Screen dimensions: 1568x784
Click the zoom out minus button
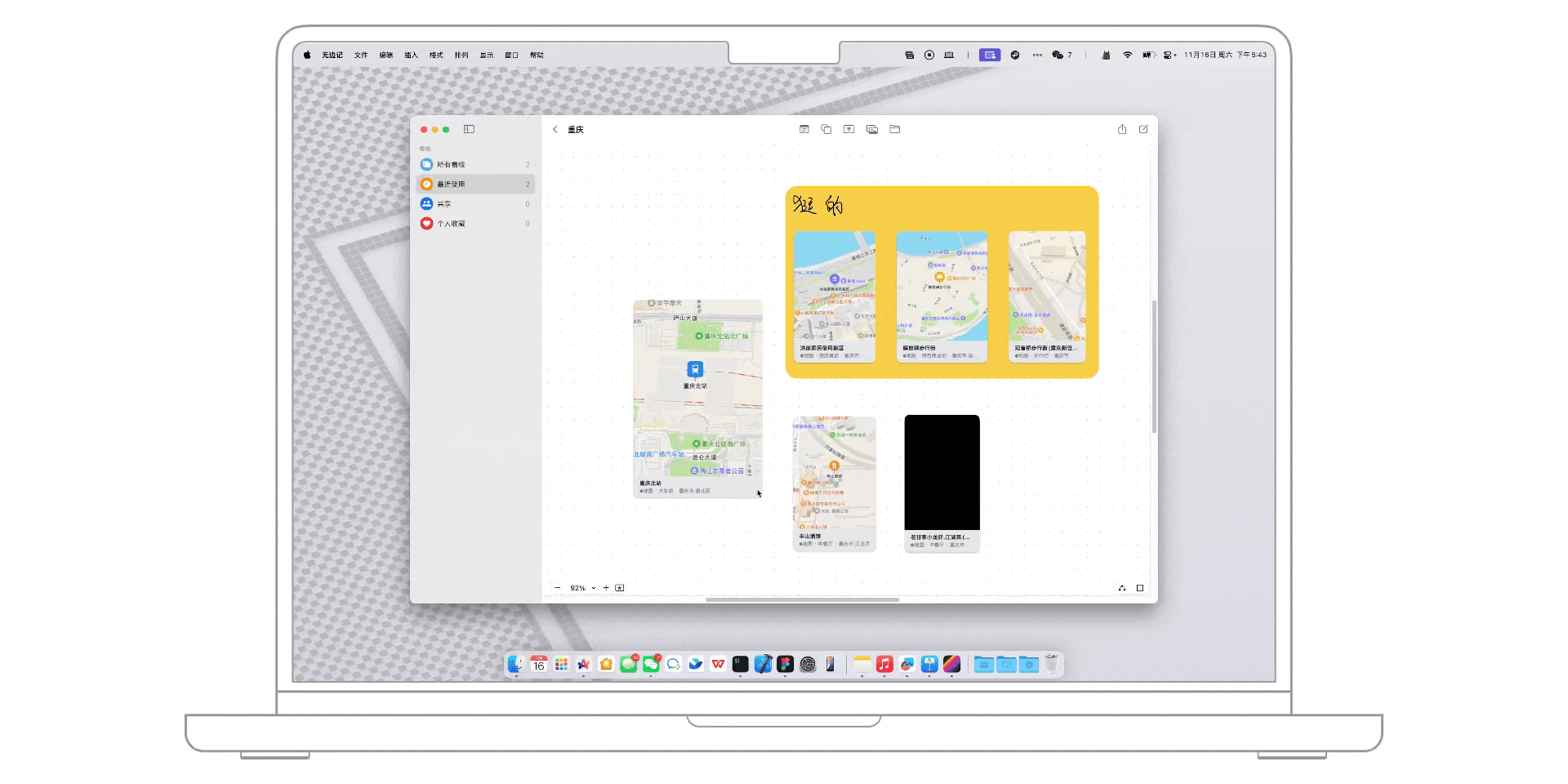point(558,588)
